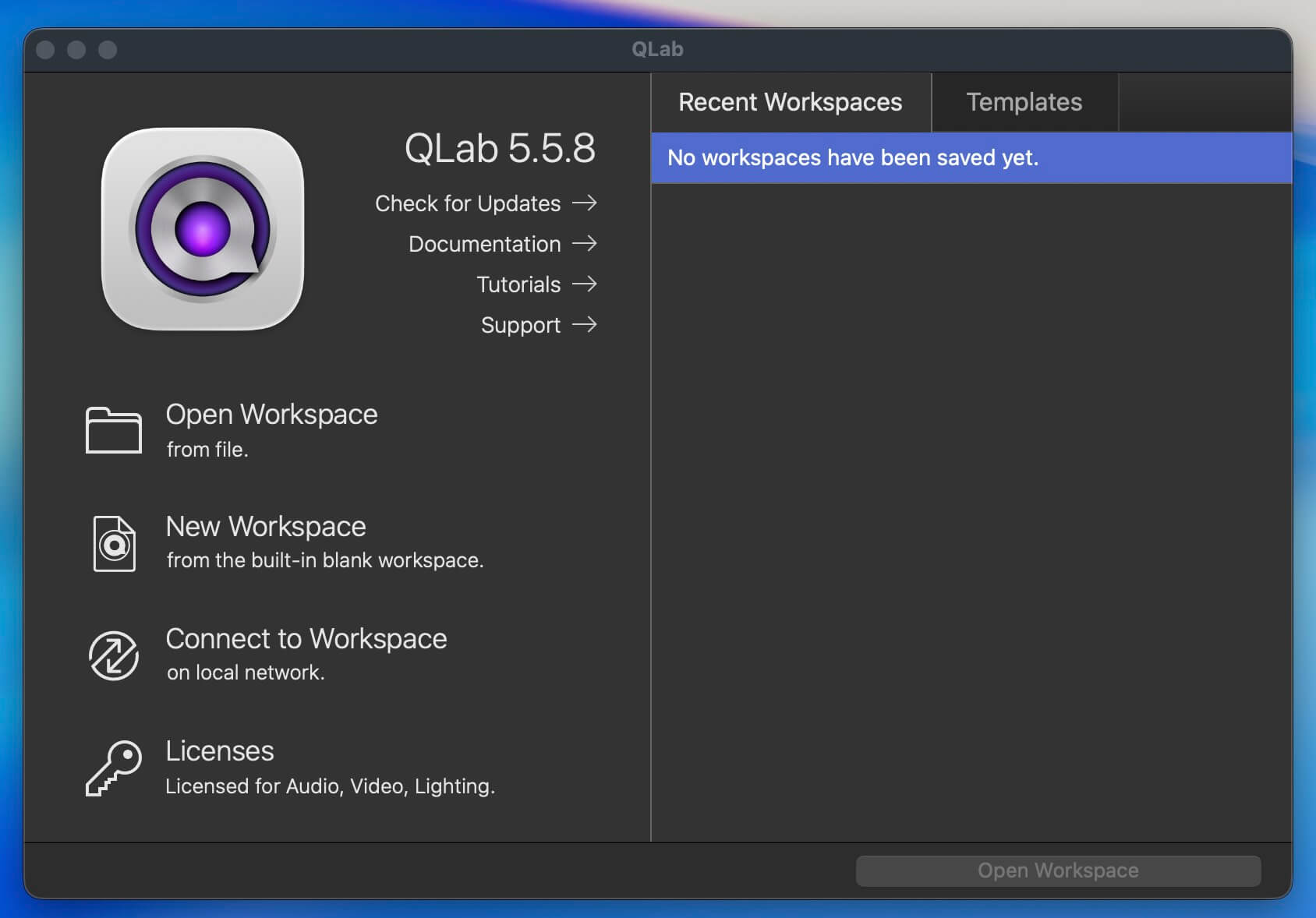Select the 'No workspaces have been saved yet' row
This screenshot has width=1316, height=918.
pos(971,157)
